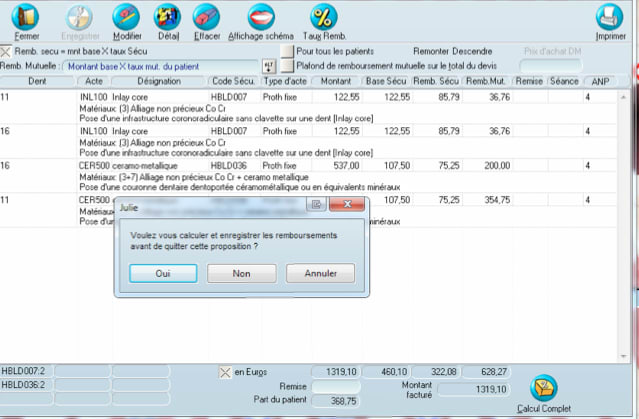Click the Remise input field
This screenshot has height=419, width=639.
pyautogui.click(x=342, y=386)
